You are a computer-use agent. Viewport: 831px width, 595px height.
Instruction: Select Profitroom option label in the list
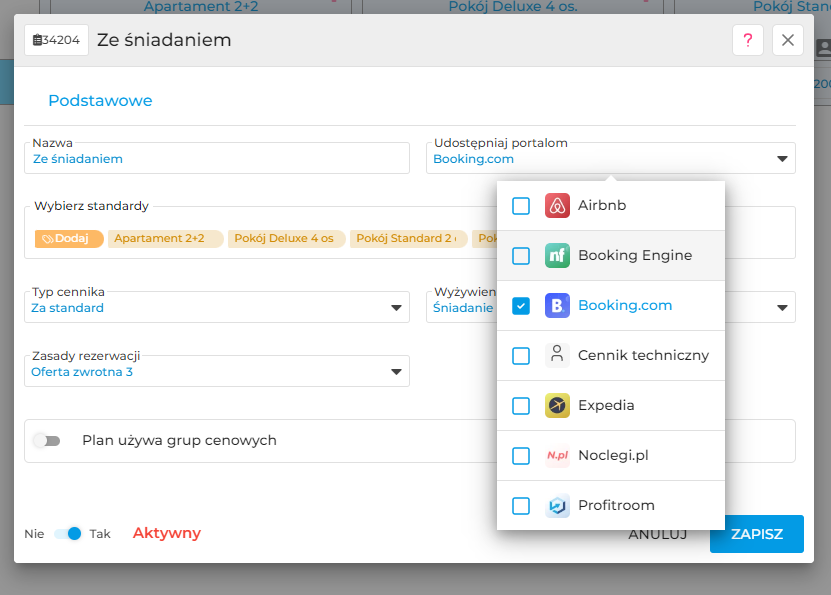pos(616,505)
